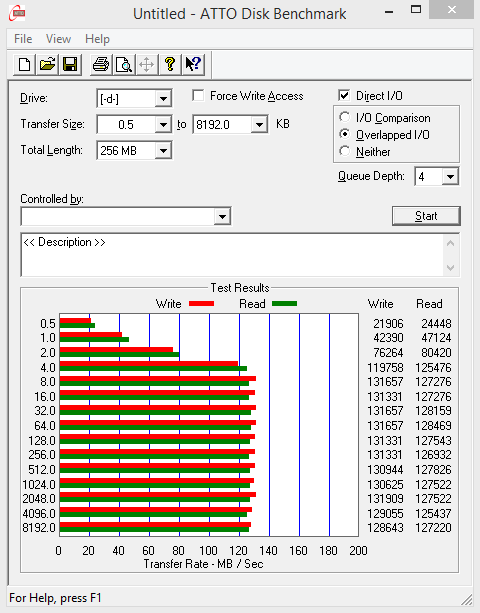This screenshot has height=613, width=480.
Task: Enable the Force Write Access checkbox
Action: (x=198, y=95)
